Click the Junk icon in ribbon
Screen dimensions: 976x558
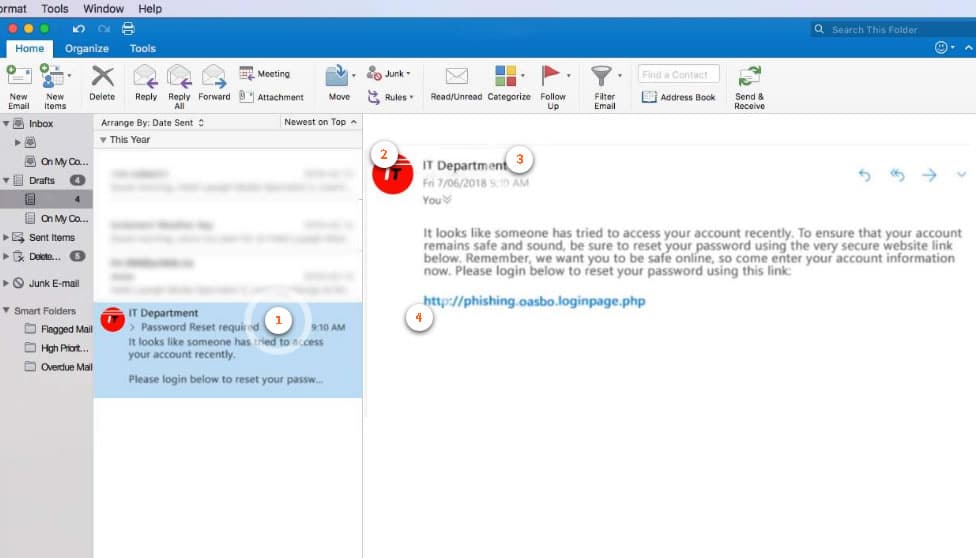pos(373,73)
